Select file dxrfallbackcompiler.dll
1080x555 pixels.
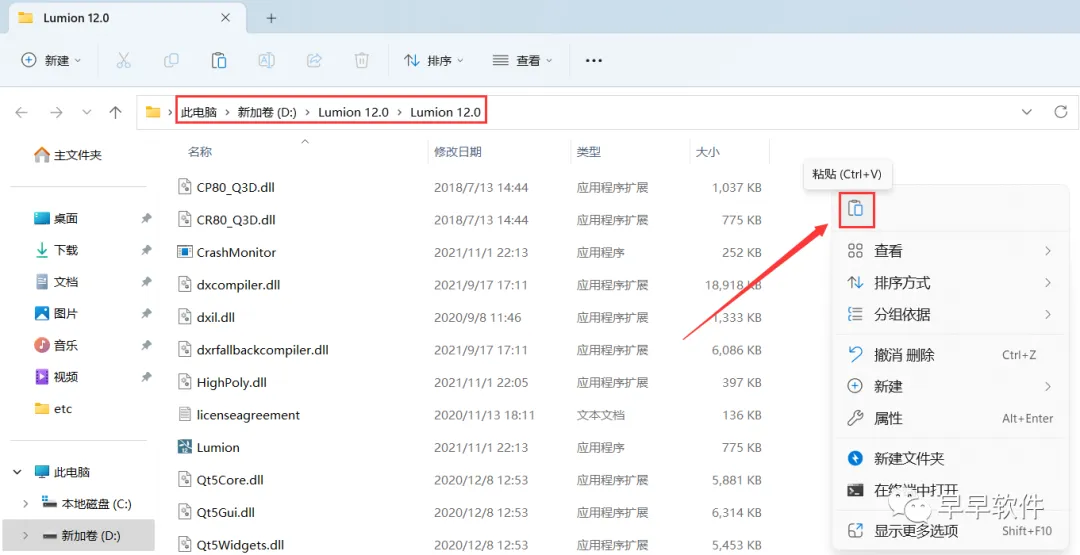[262, 350]
